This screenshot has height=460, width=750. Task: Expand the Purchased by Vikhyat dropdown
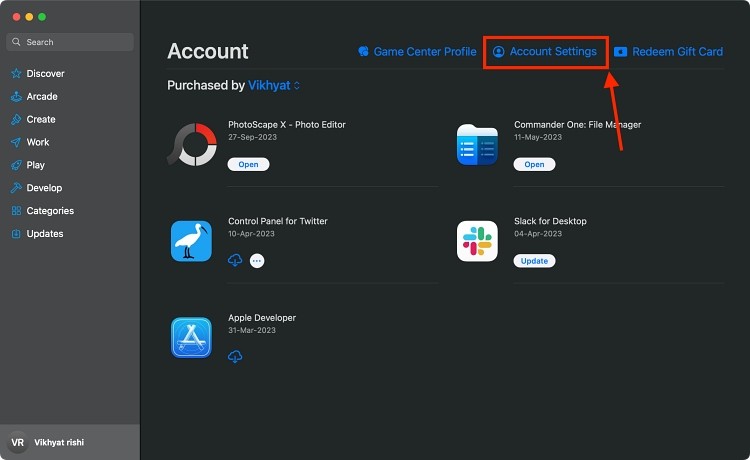click(274, 85)
